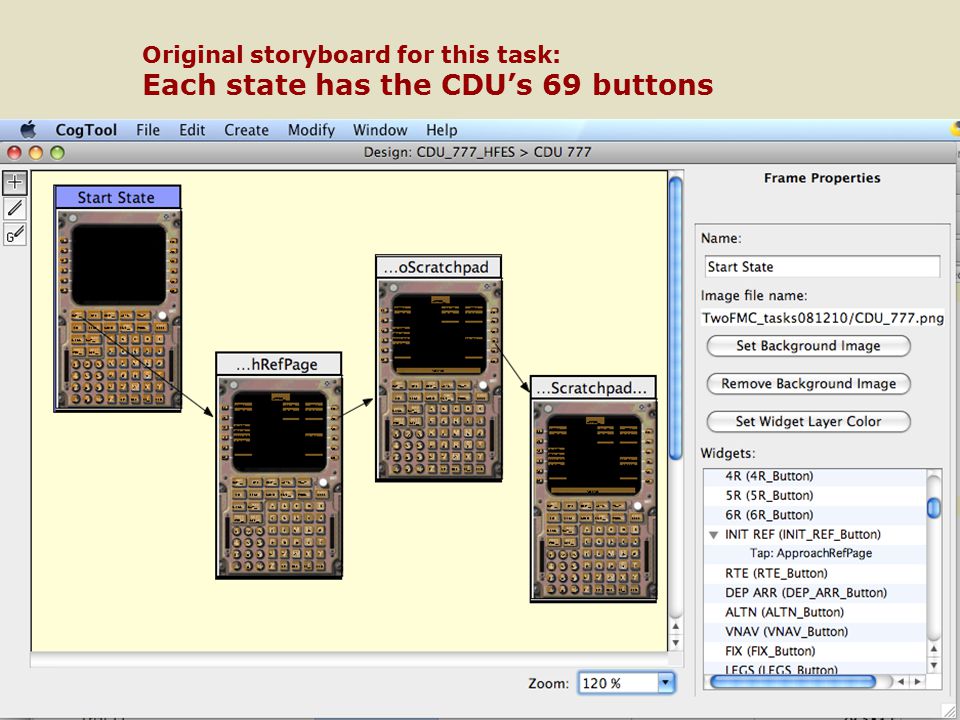Click the Frame Properties panel heading

click(822, 178)
